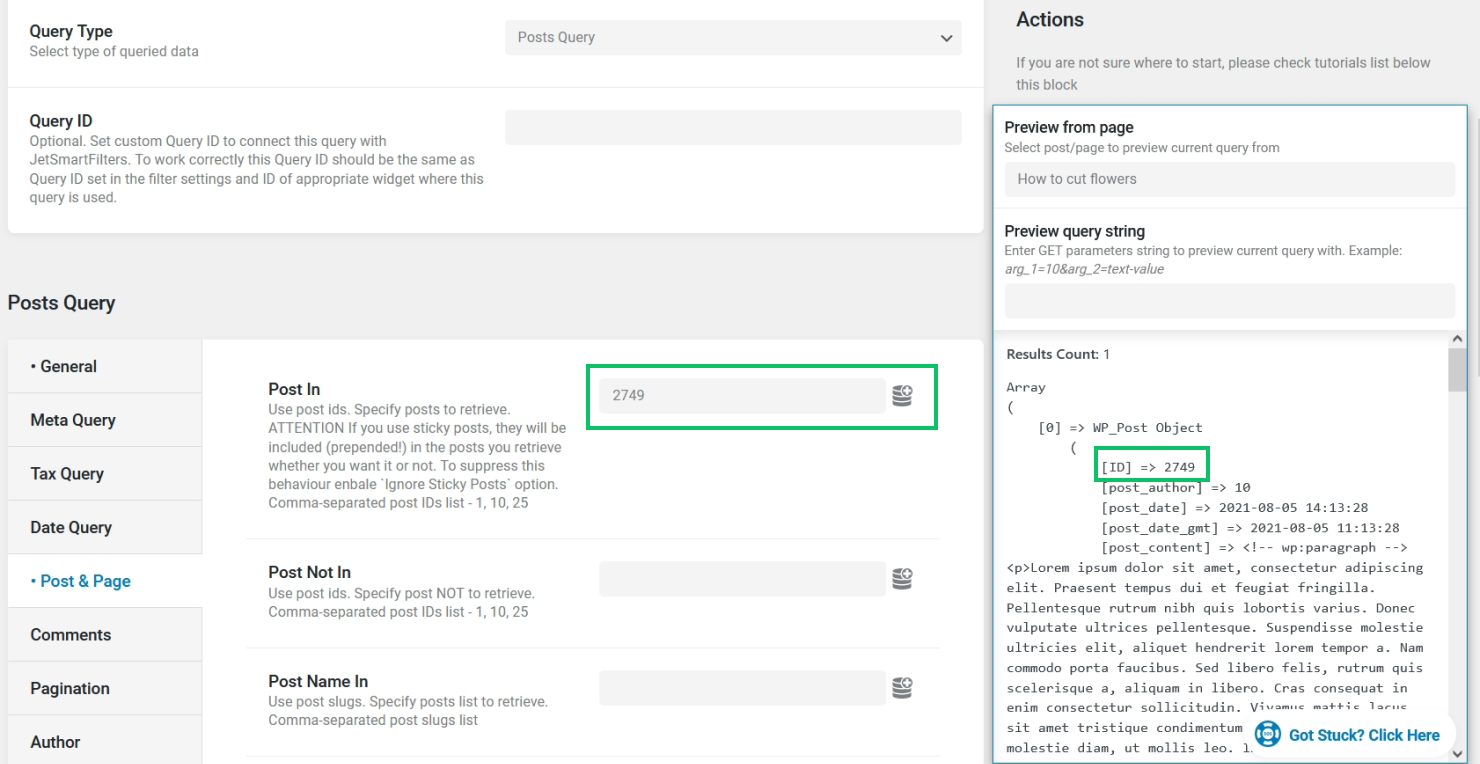Click the '[ID] => 2749' line
This screenshot has height=764, width=1480.
click(1148, 467)
